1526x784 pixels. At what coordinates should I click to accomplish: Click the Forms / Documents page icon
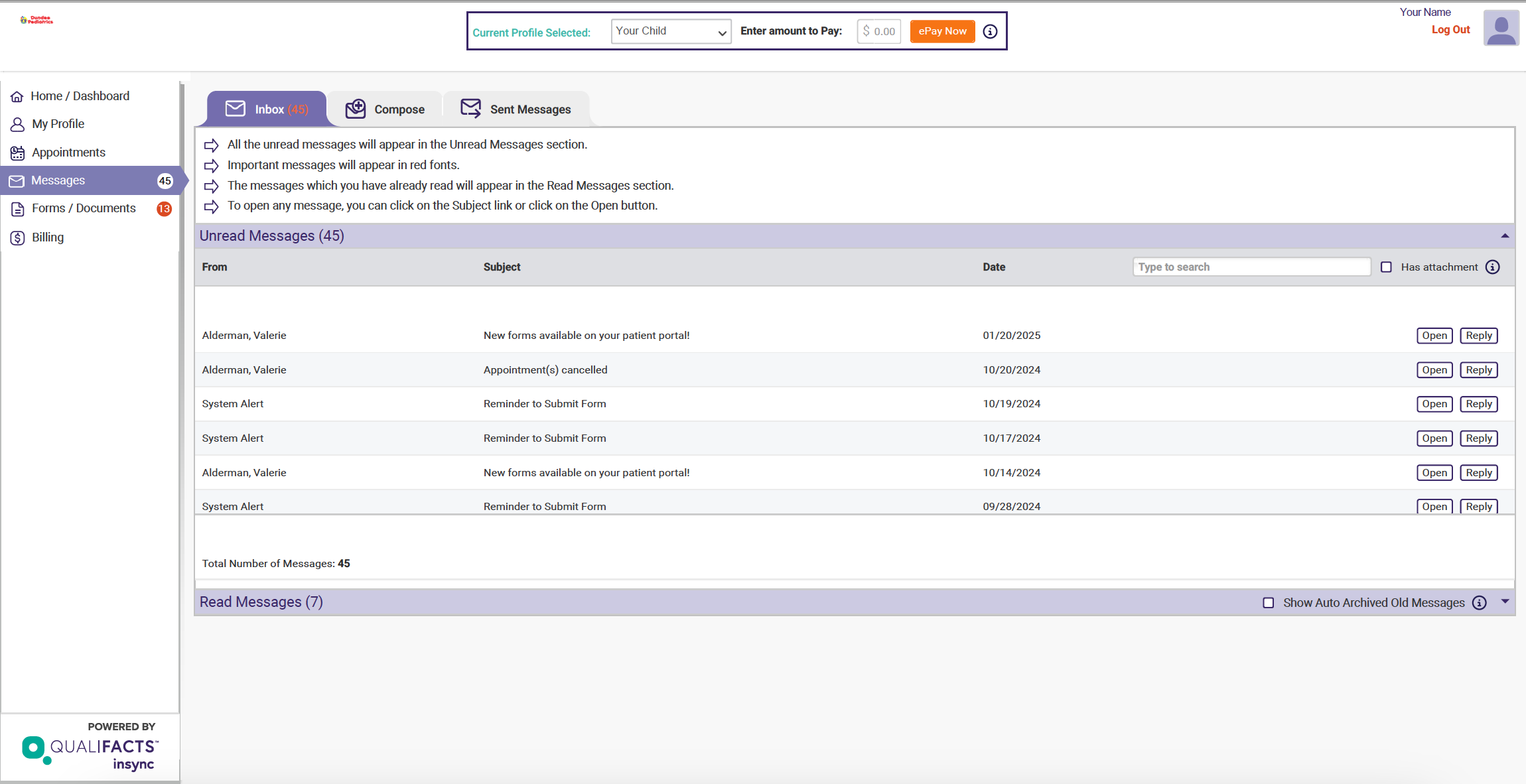tap(18, 209)
